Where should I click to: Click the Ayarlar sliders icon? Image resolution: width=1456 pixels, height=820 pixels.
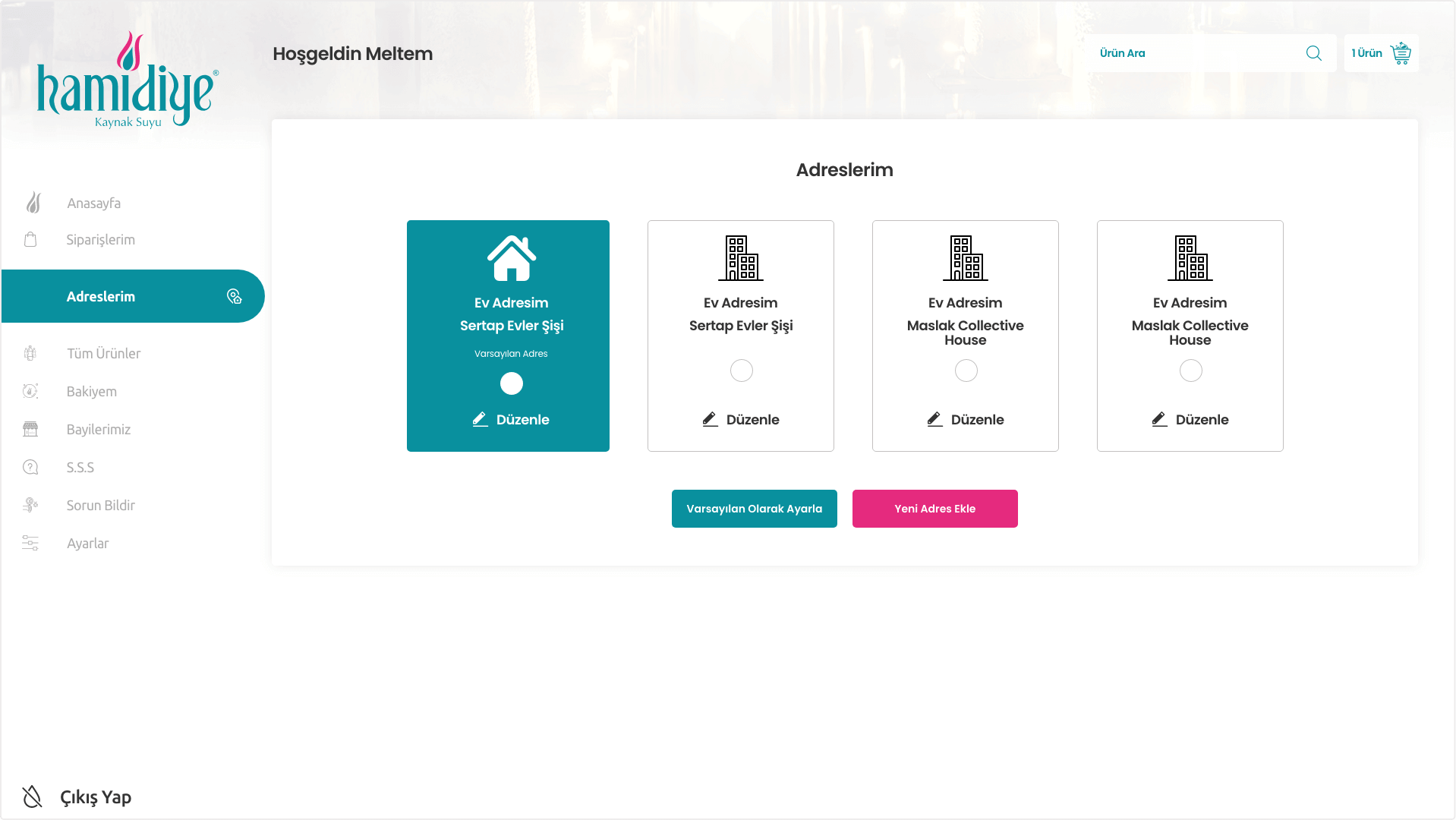tap(30, 544)
